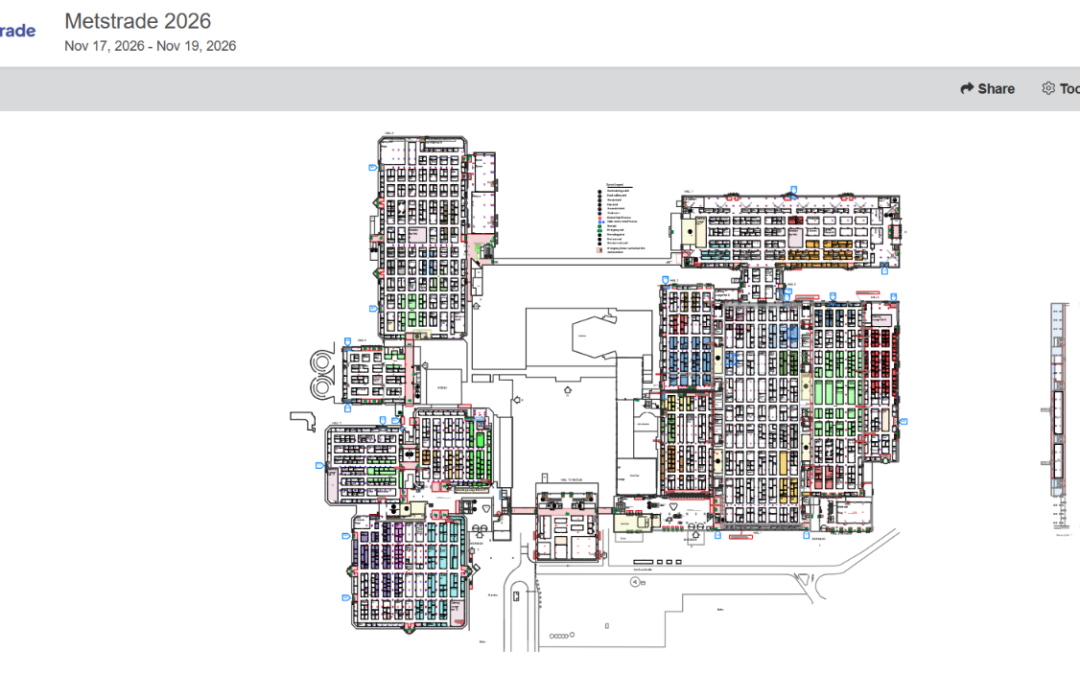Click the twin circular structures on the floor plan

pos(322,374)
